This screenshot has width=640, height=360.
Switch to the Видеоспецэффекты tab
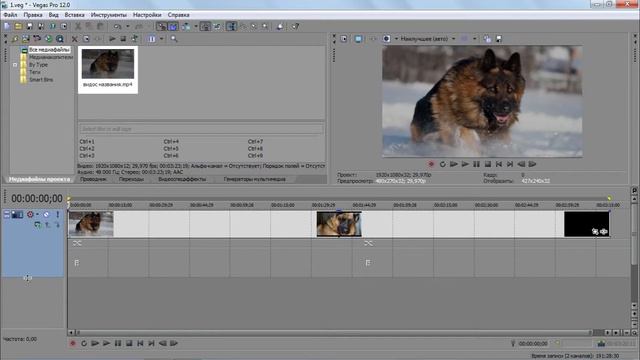pos(182,179)
